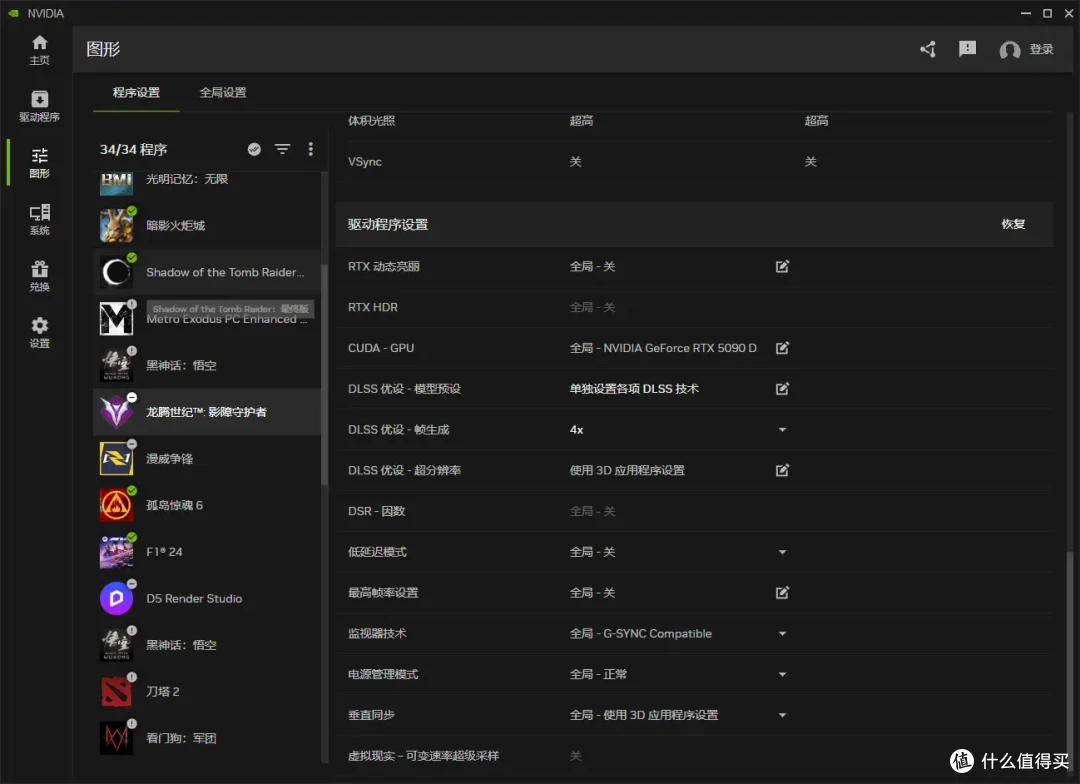
Task: Switch to the 程序设置 tab
Action: (x=136, y=92)
